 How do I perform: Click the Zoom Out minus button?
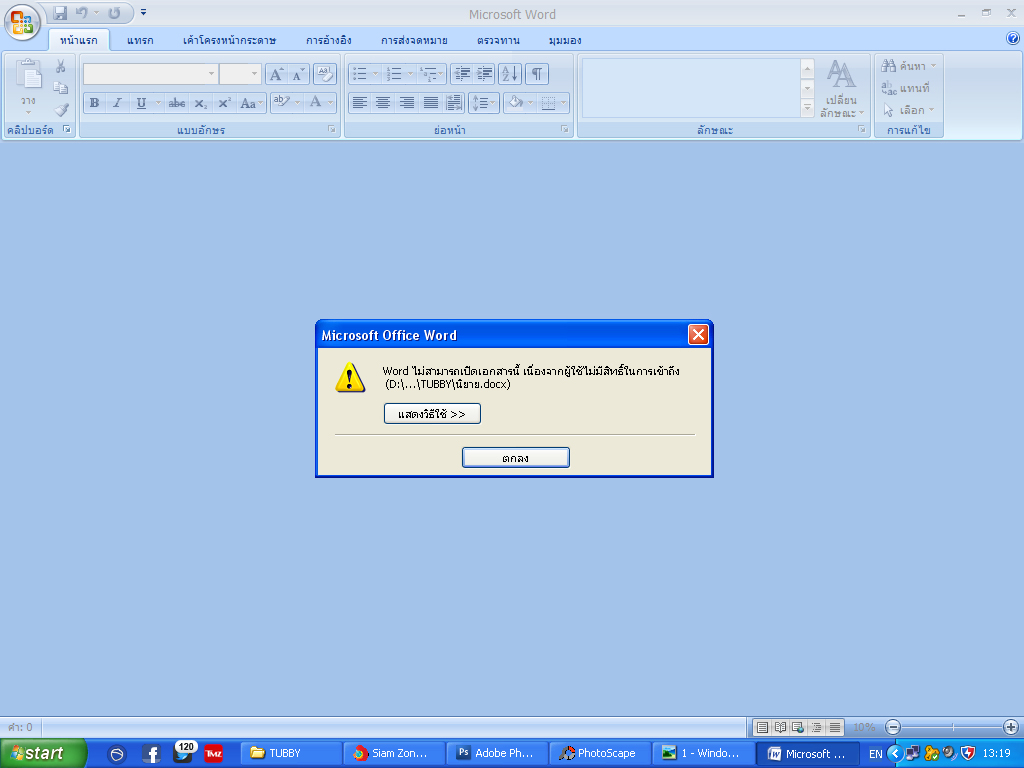(893, 727)
